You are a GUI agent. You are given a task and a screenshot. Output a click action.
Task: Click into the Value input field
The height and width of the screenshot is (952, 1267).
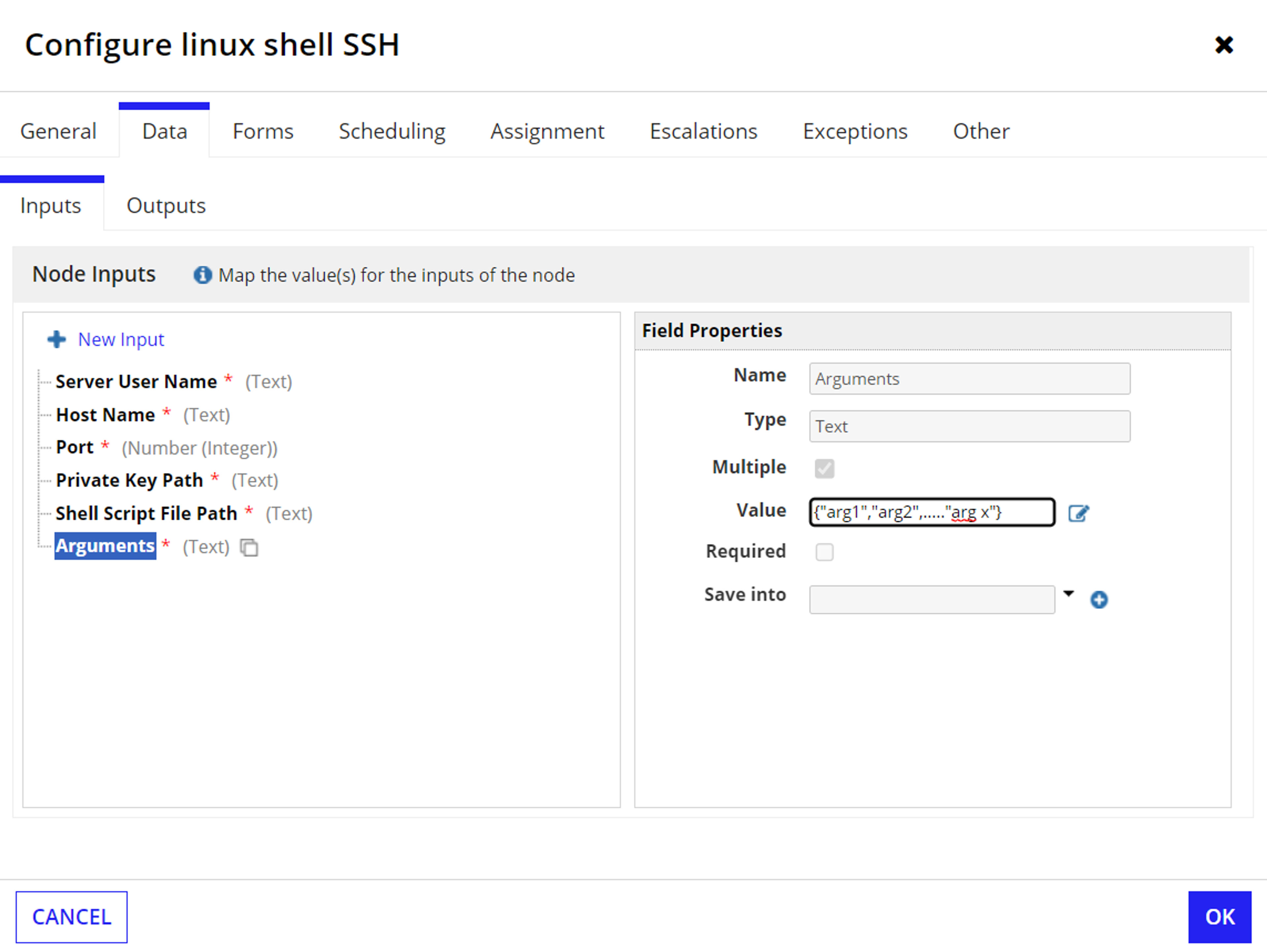[931, 512]
